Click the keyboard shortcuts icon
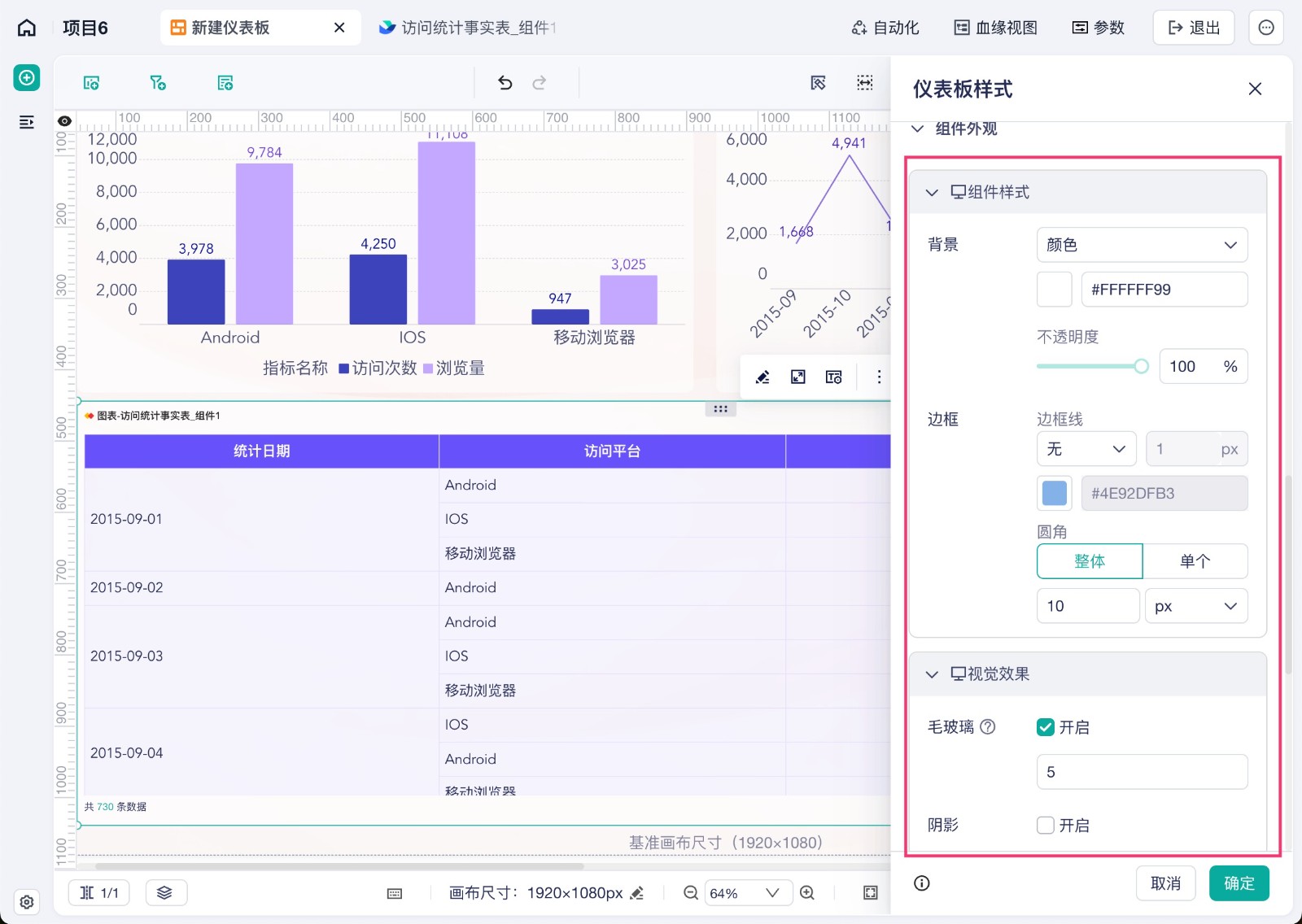This screenshot has height=924, width=1302. click(395, 893)
